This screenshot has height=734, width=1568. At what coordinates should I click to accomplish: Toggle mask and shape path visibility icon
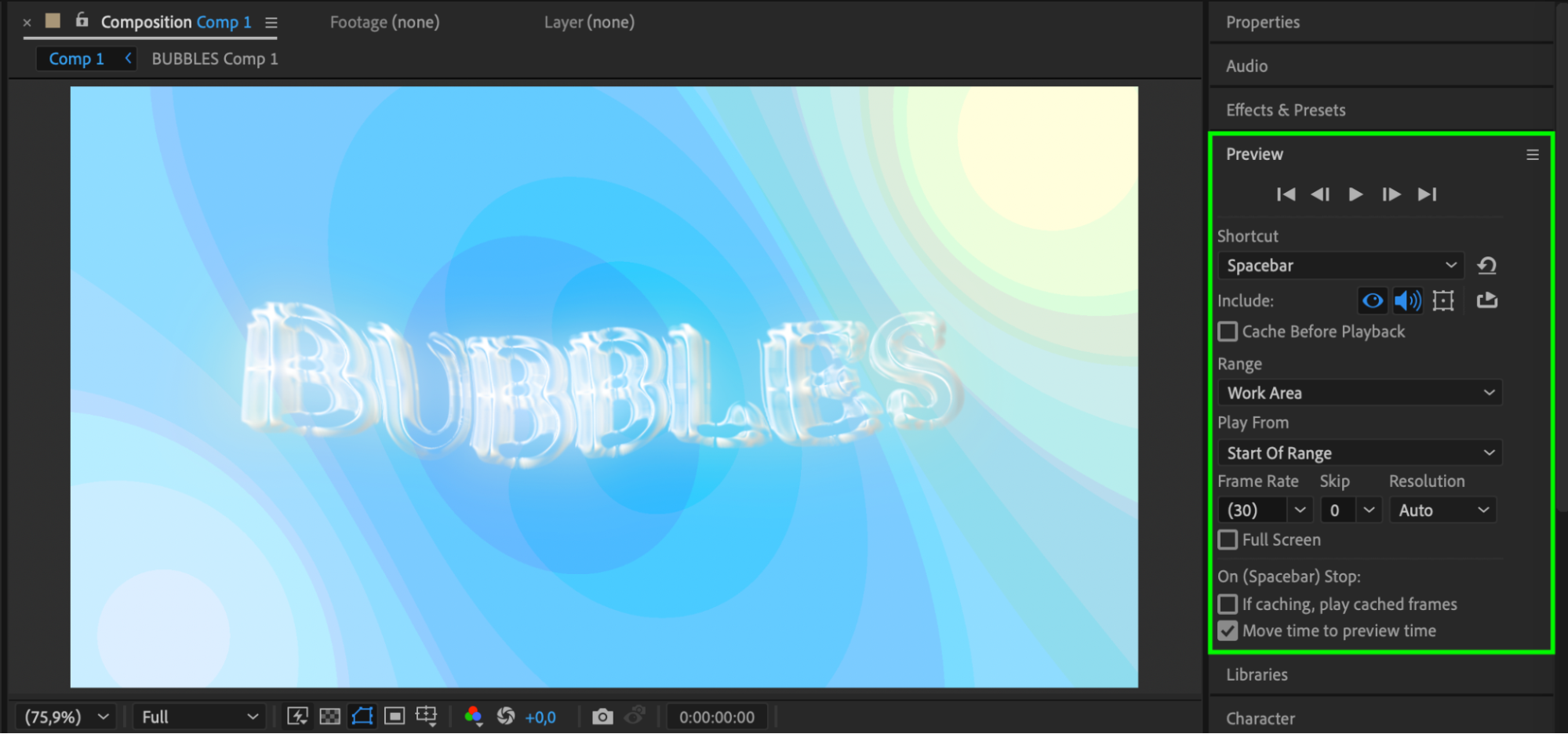click(x=362, y=716)
